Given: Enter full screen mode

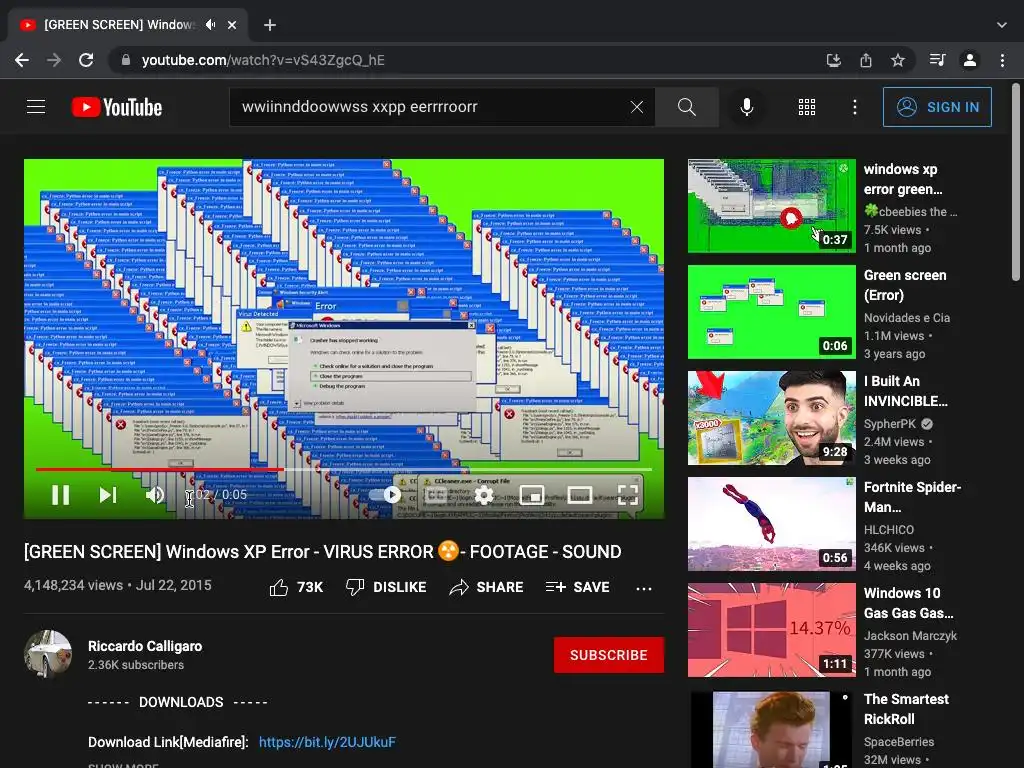Looking at the screenshot, I should (628, 495).
